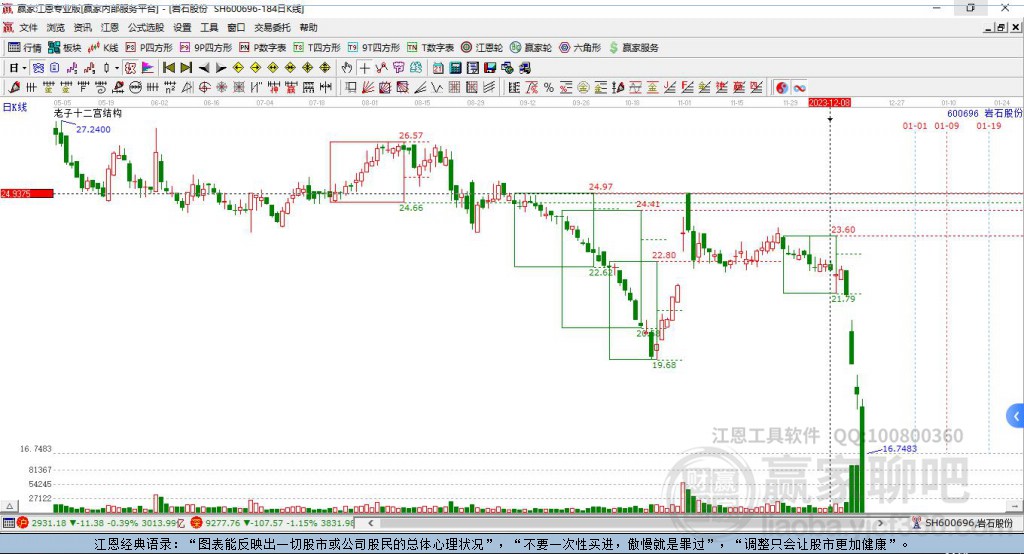Screen dimensions: 1024x554
Task: Click the calendar date icon
Action: pos(438,68)
